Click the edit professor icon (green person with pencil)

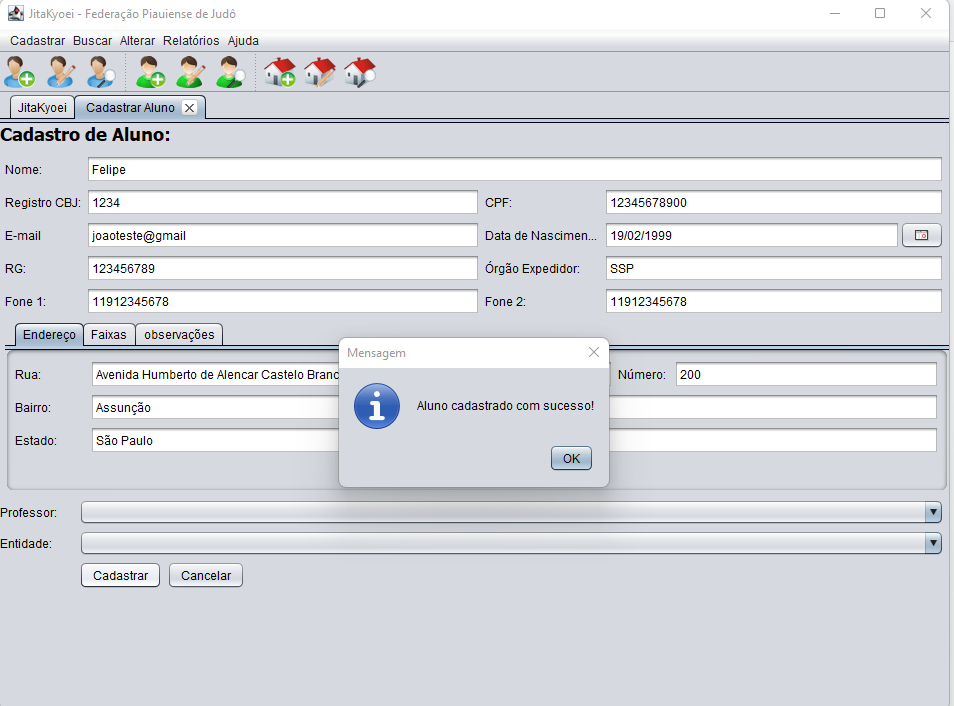point(190,72)
